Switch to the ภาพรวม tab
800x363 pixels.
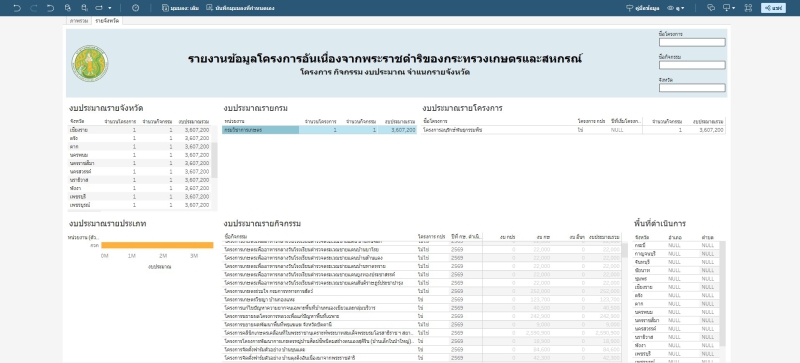click(79, 21)
